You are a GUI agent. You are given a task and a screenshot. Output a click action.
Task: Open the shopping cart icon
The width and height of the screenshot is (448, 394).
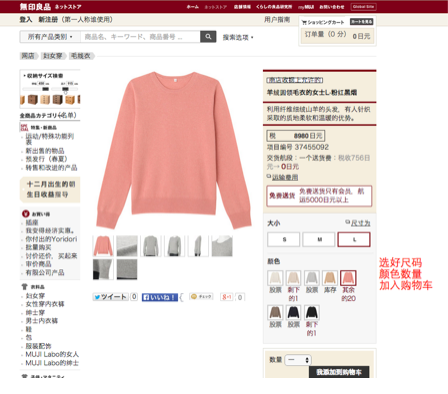pos(304,22)
